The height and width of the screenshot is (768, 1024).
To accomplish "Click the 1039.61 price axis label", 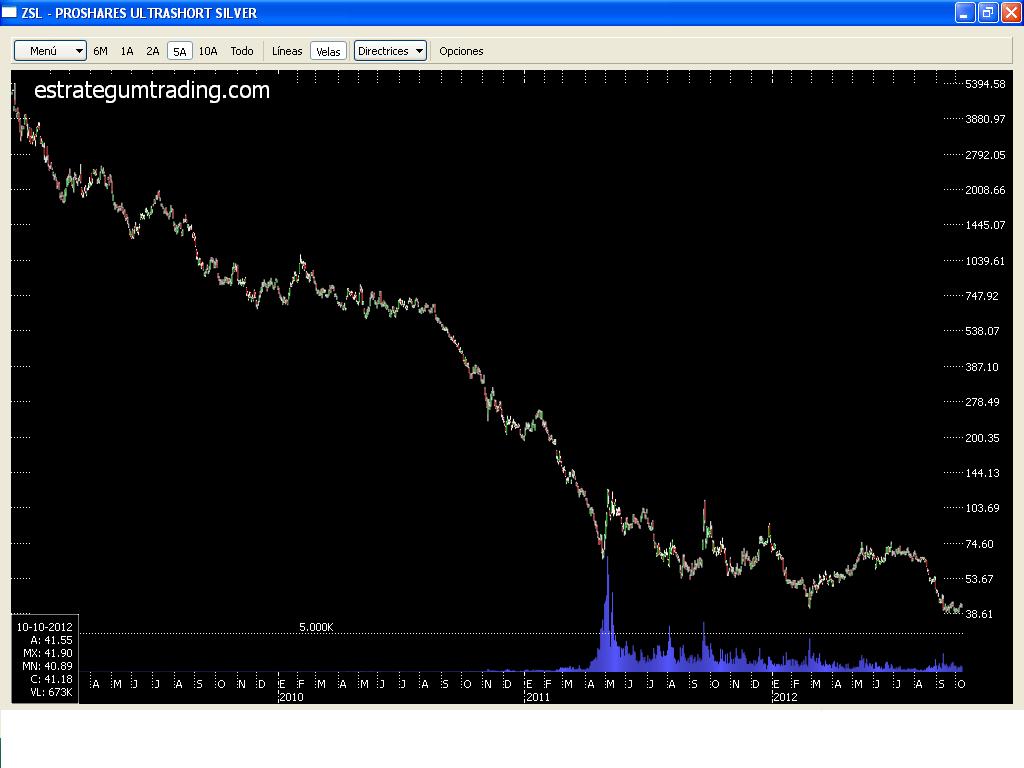I will 985,261.
